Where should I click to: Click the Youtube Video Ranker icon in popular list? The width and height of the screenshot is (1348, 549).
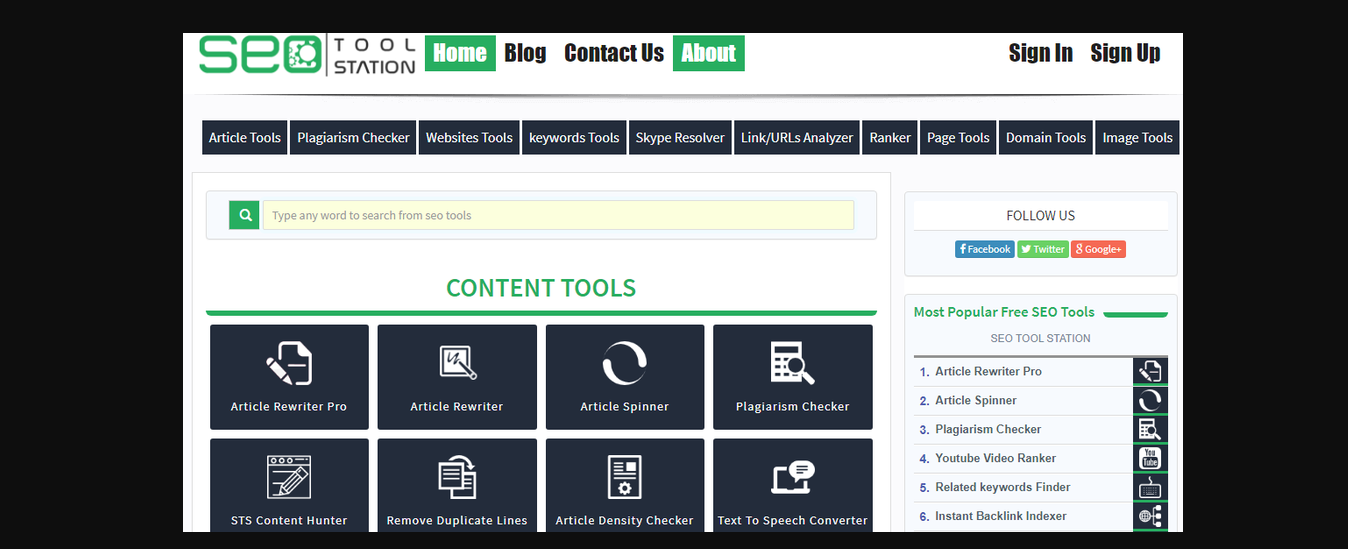point(1150,458)
